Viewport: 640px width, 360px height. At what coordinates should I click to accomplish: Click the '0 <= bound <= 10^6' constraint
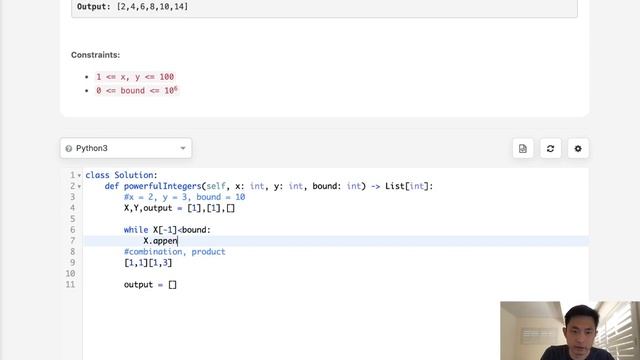click(x=137, y=90)
